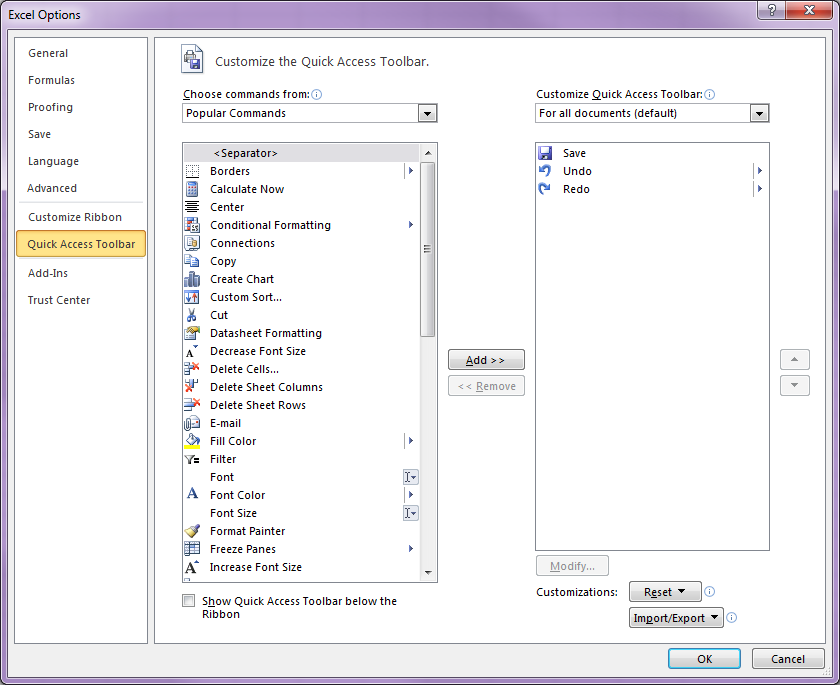Click the info icon next to Reset
The image size is (840, 685).
click(x=709, y=591)
